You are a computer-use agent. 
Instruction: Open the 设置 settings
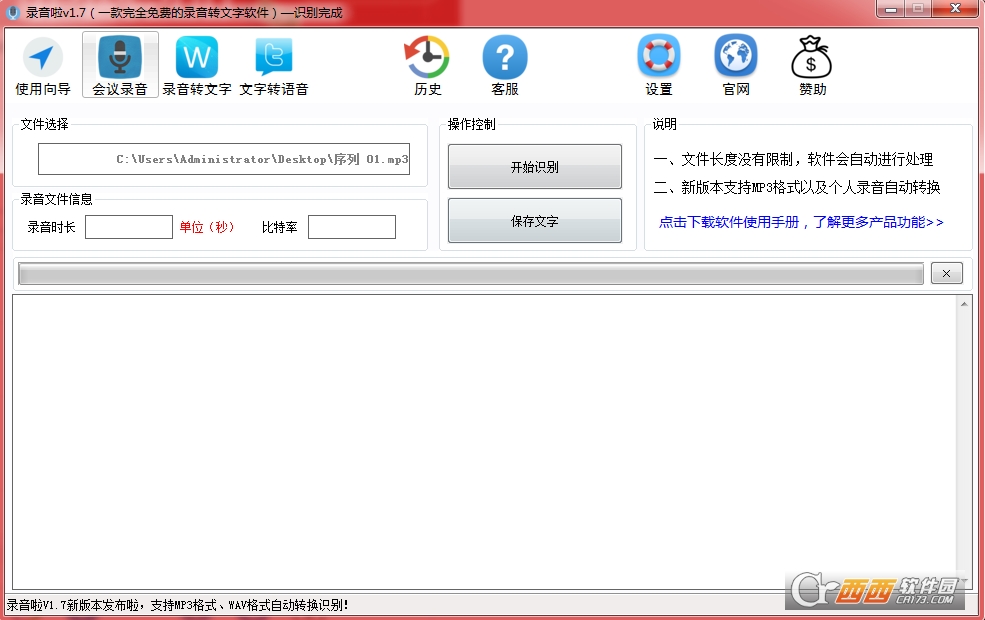pyautogui.click(x=659, y=66)
